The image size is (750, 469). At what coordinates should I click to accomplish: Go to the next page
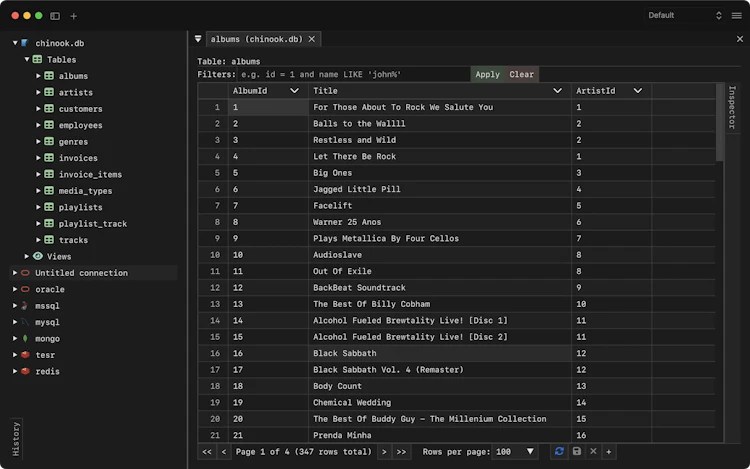tap(384, 451)
